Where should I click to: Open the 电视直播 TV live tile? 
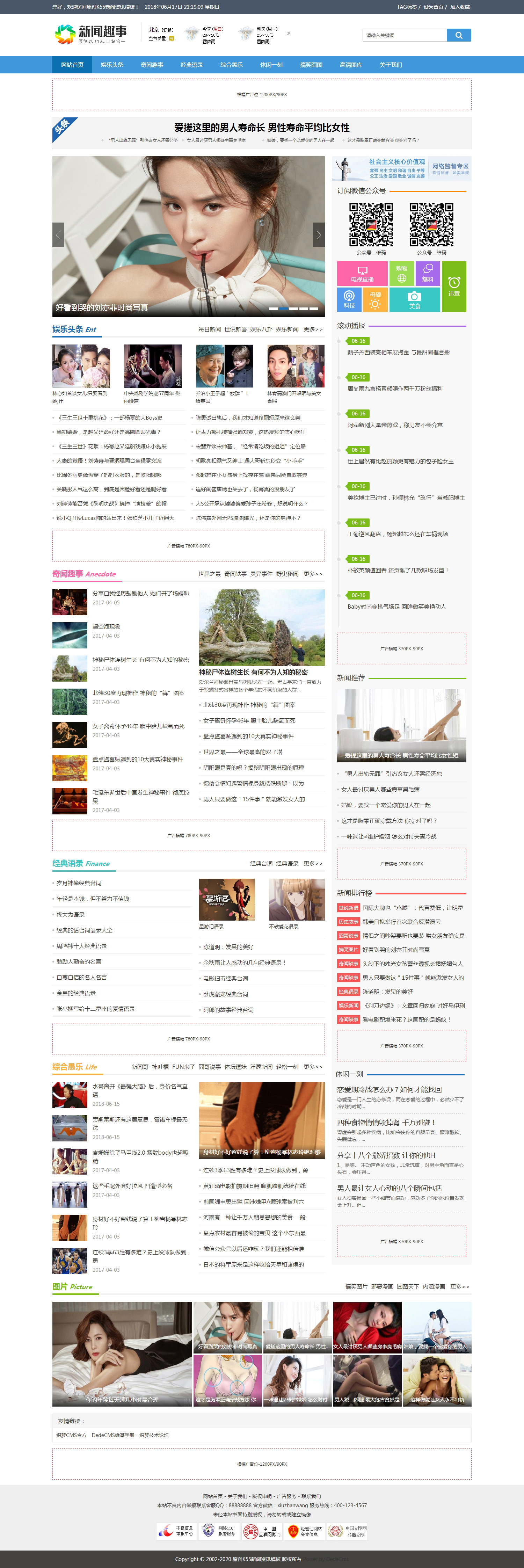(362, 273)
